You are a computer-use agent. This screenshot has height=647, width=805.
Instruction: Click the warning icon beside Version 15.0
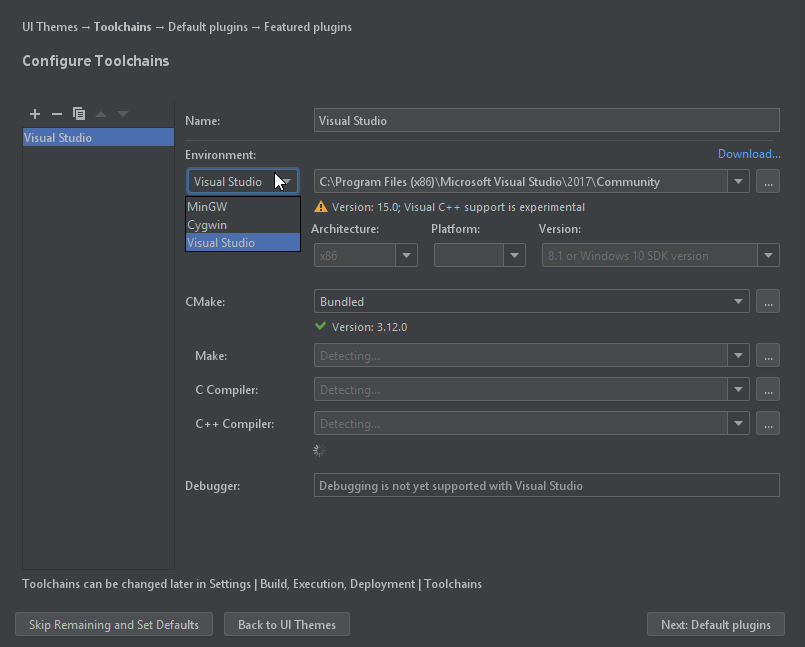pos(321,206)
